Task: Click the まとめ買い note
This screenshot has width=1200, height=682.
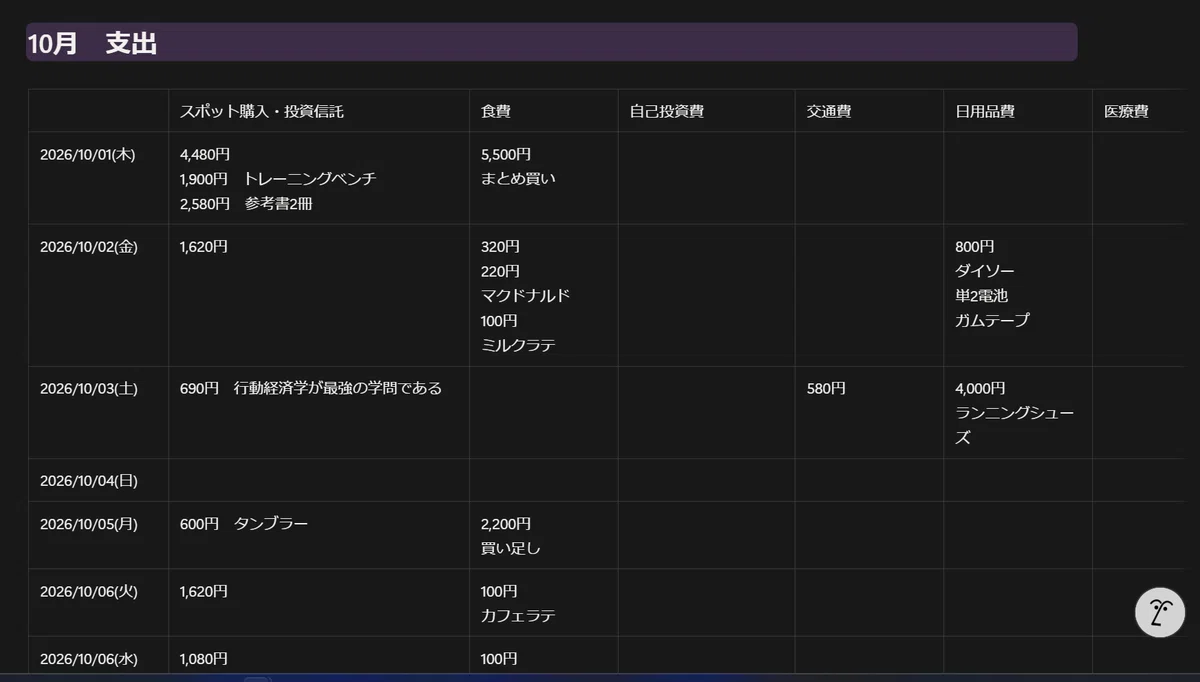Action: point(518,178)
